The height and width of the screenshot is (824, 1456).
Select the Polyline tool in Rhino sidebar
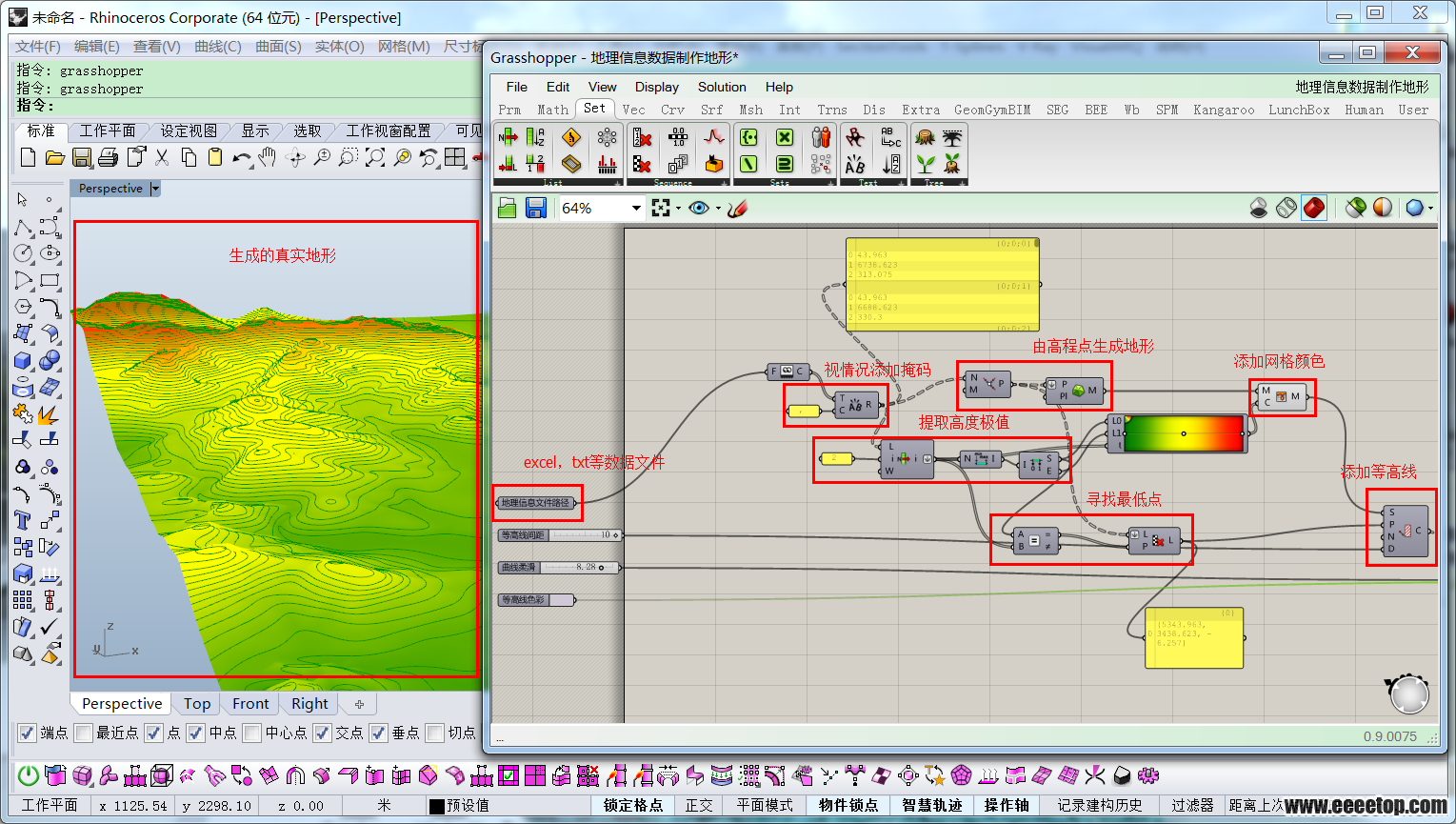pos(23,227)
